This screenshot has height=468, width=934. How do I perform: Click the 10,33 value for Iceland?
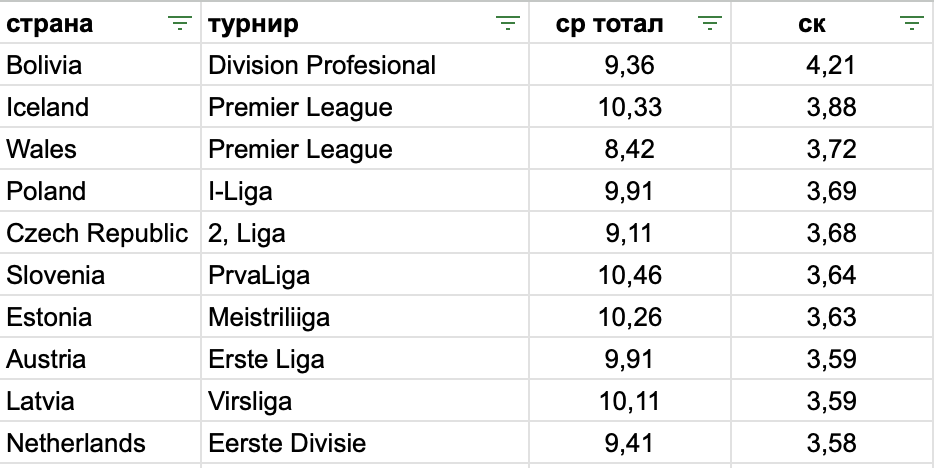[x=630, y=107]
